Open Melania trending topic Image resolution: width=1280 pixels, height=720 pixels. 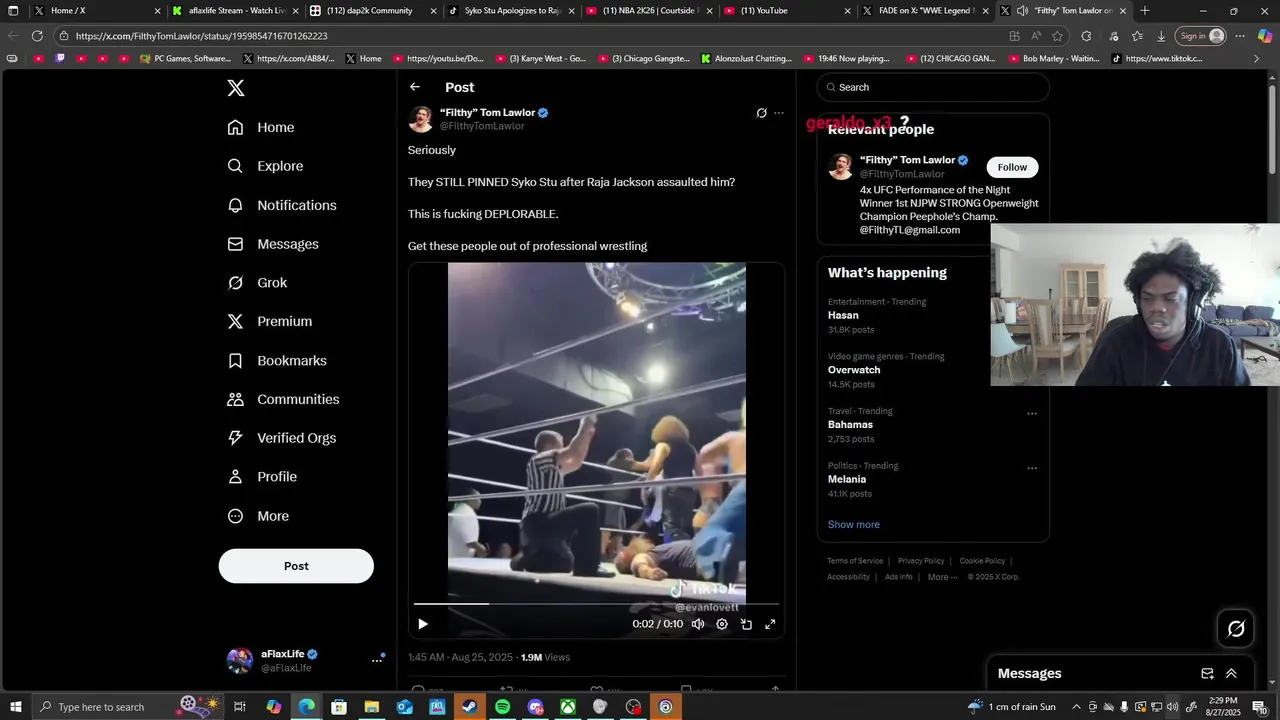[x=847, y=479]
